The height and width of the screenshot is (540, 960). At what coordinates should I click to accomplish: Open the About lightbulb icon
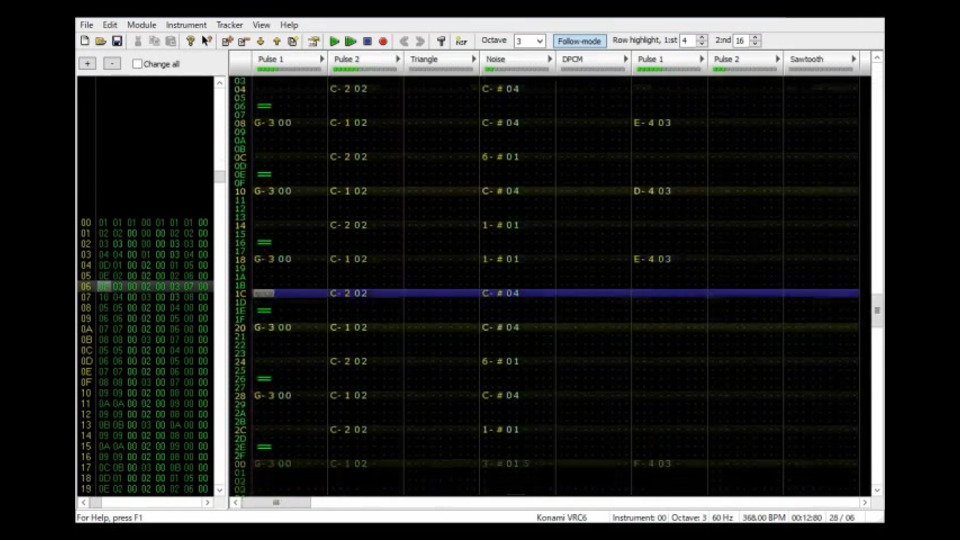pos(190,41)
